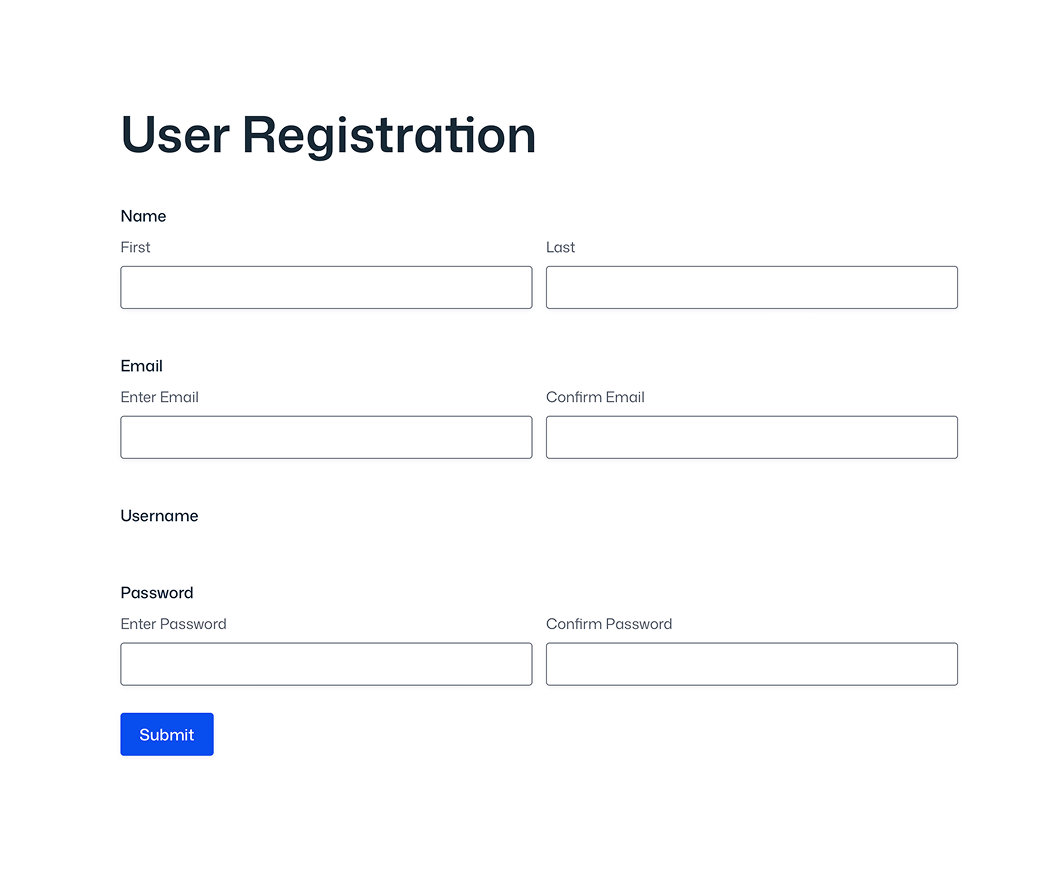The image size is (1064, 875).
Task: Click the 'Username' section label
Action: click(x=159, y=516)
